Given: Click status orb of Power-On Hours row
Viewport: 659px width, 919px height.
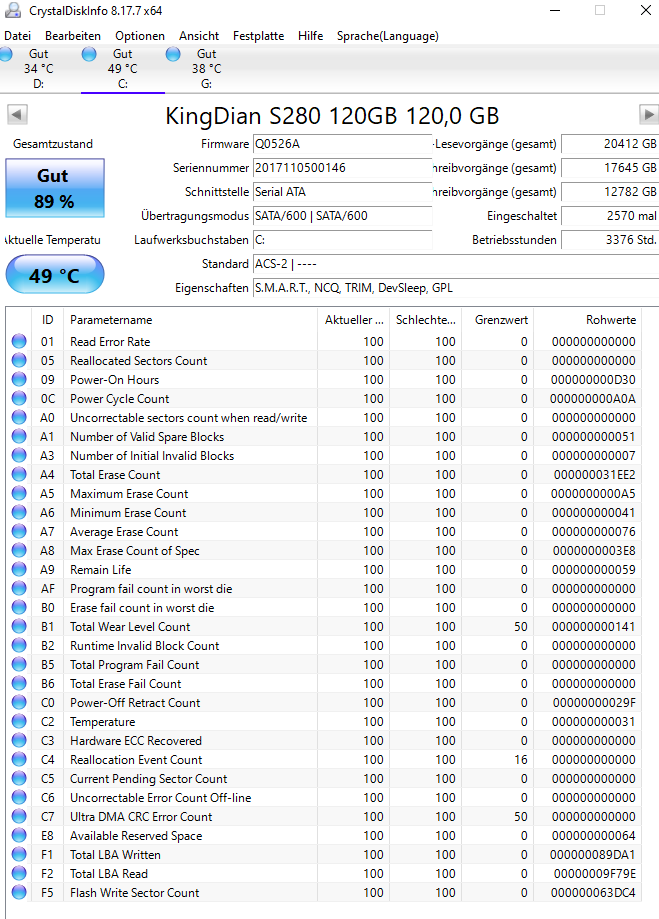Looking at the screenshot, I should (19, 379).
